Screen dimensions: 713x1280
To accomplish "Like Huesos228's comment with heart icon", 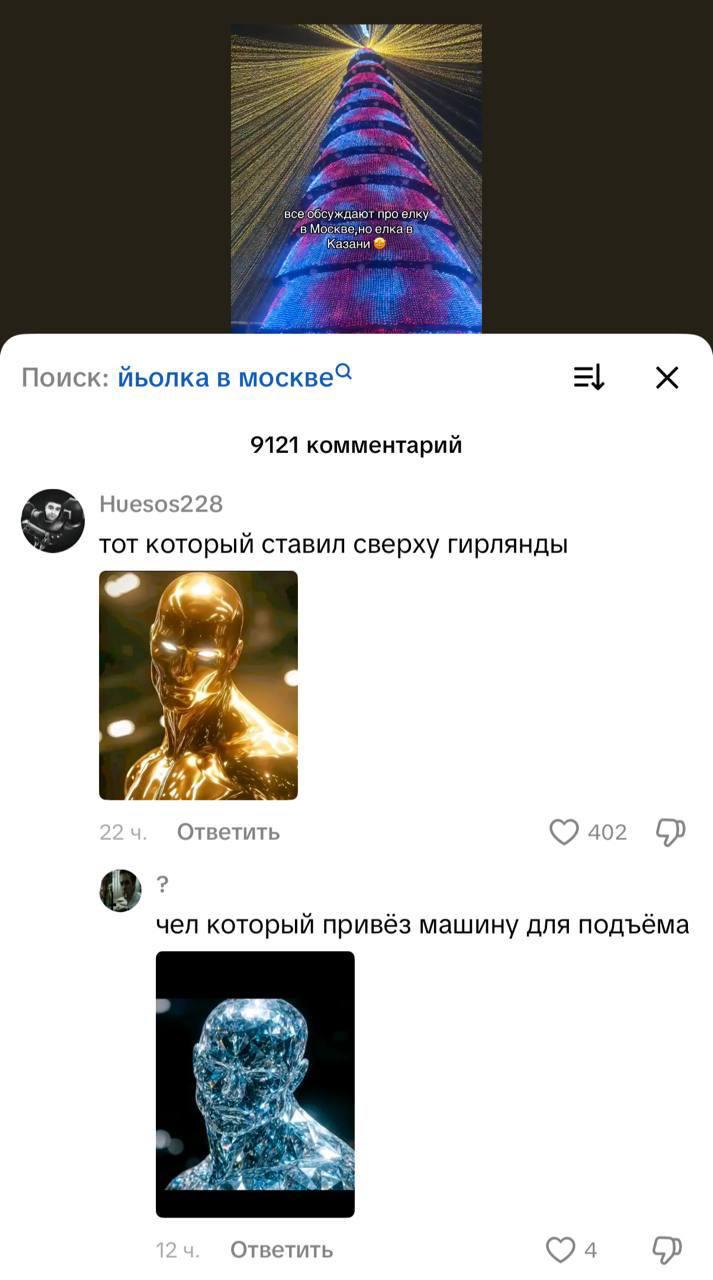I will [564, 832].
